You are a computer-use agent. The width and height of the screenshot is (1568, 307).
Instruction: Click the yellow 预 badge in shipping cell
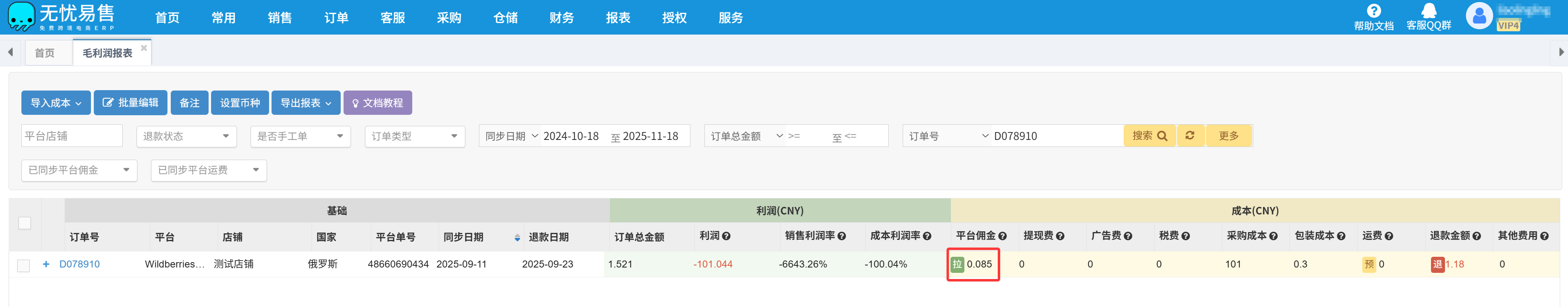[1369, 264]
